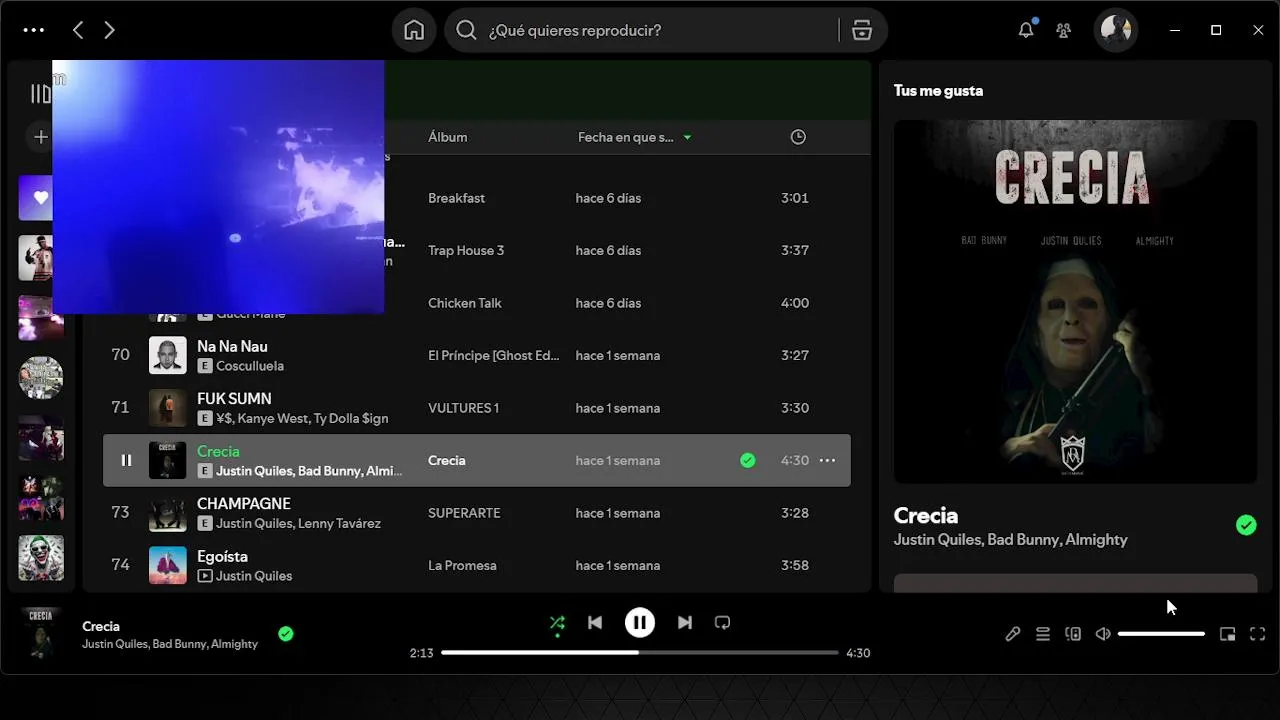Show lyrics with microphone icon
Screen dimensions: 1280x720
click(1013, 634)
